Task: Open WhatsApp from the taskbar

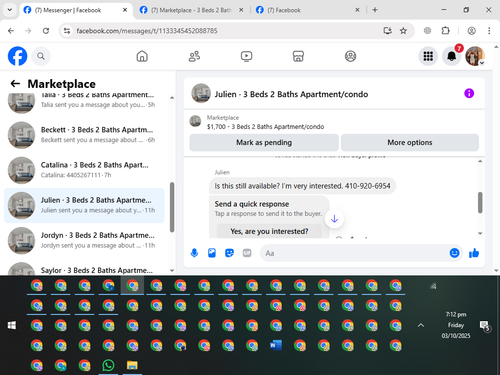Action: (108, 365)
